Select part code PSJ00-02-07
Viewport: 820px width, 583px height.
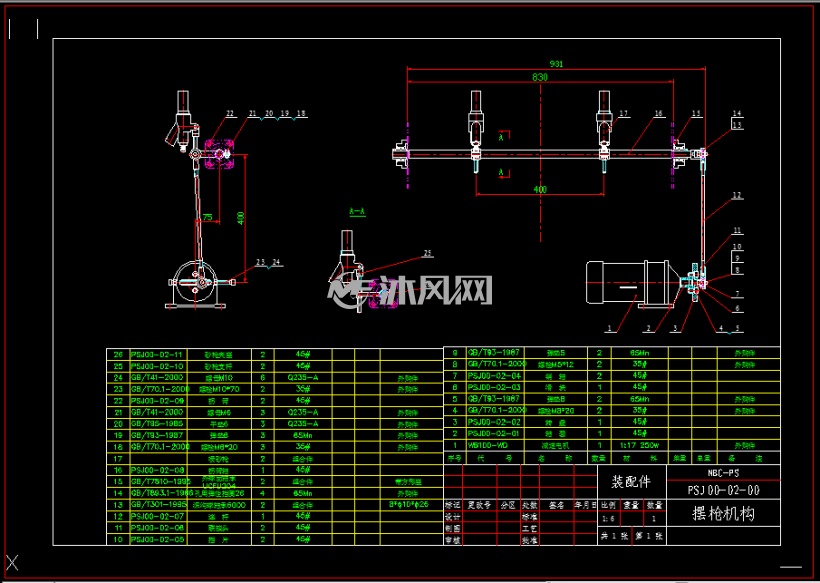(x=157, y=516)
